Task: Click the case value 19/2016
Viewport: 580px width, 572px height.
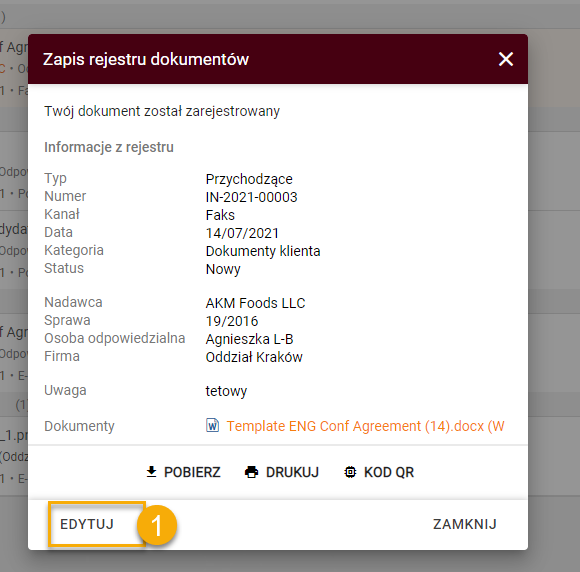Action: pyautogui.click(x=232, y=321)
